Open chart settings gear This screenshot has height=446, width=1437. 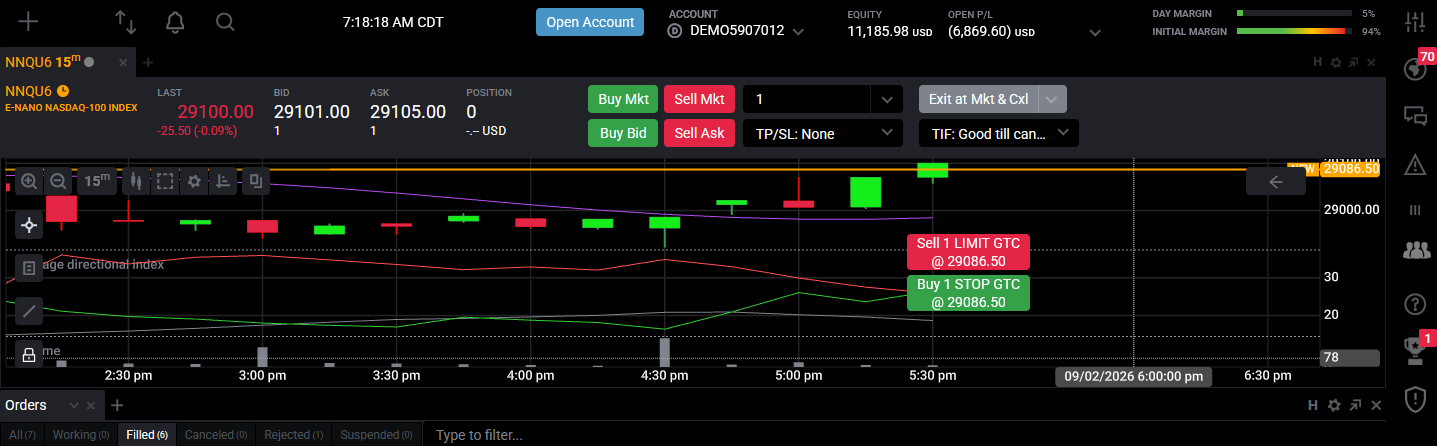(194, 181)
